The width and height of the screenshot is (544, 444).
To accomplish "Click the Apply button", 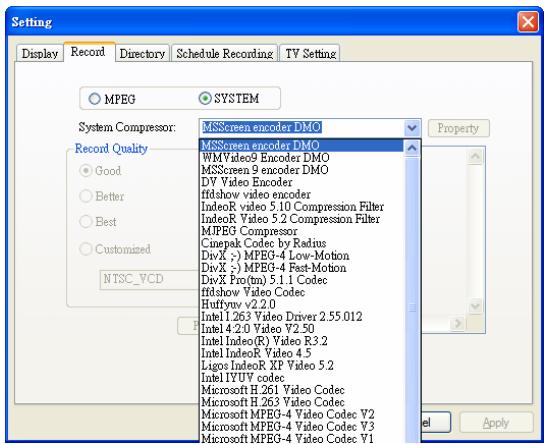I will point(496,423).
